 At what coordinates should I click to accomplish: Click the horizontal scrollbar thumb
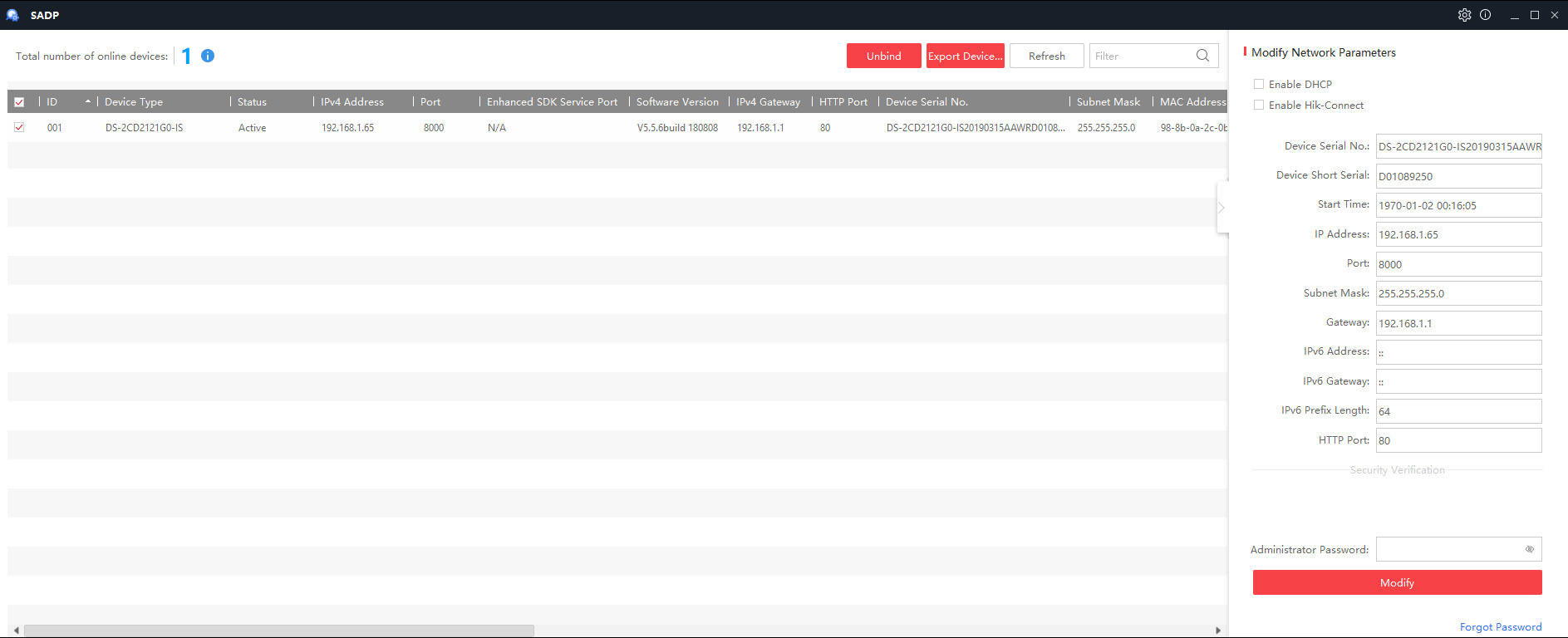(278, 631)
